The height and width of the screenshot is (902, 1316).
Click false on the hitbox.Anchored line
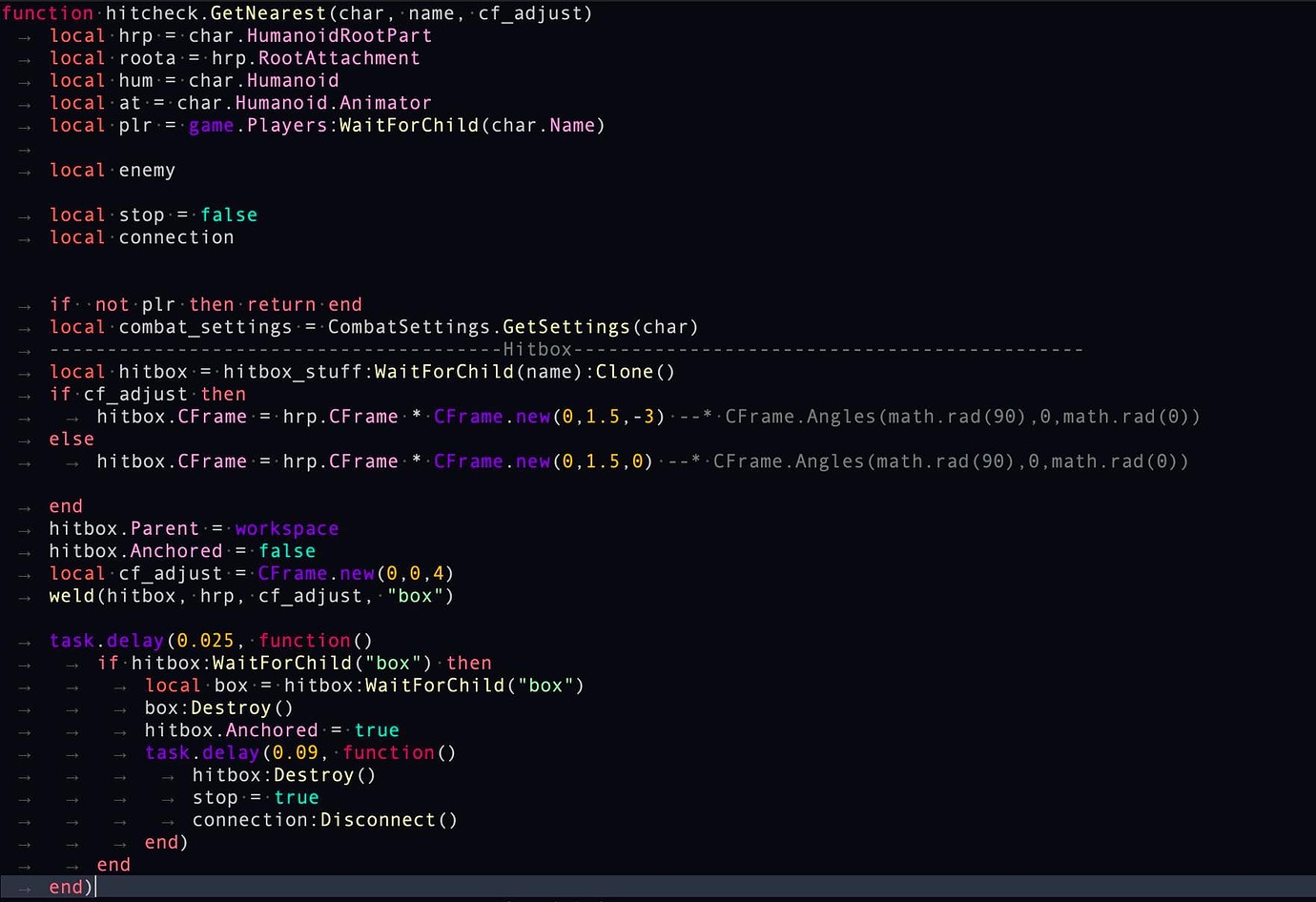click(x=287, y=550)
